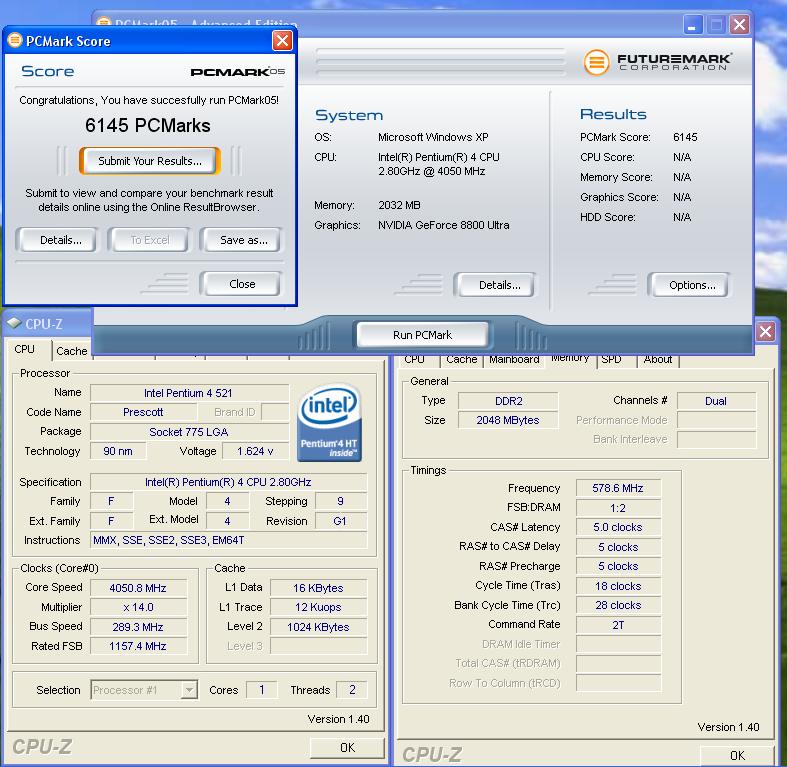The image size is (787, 767).
Task: Click OK in the right CPU-Z memory window
Action: [x=737, y=755]
